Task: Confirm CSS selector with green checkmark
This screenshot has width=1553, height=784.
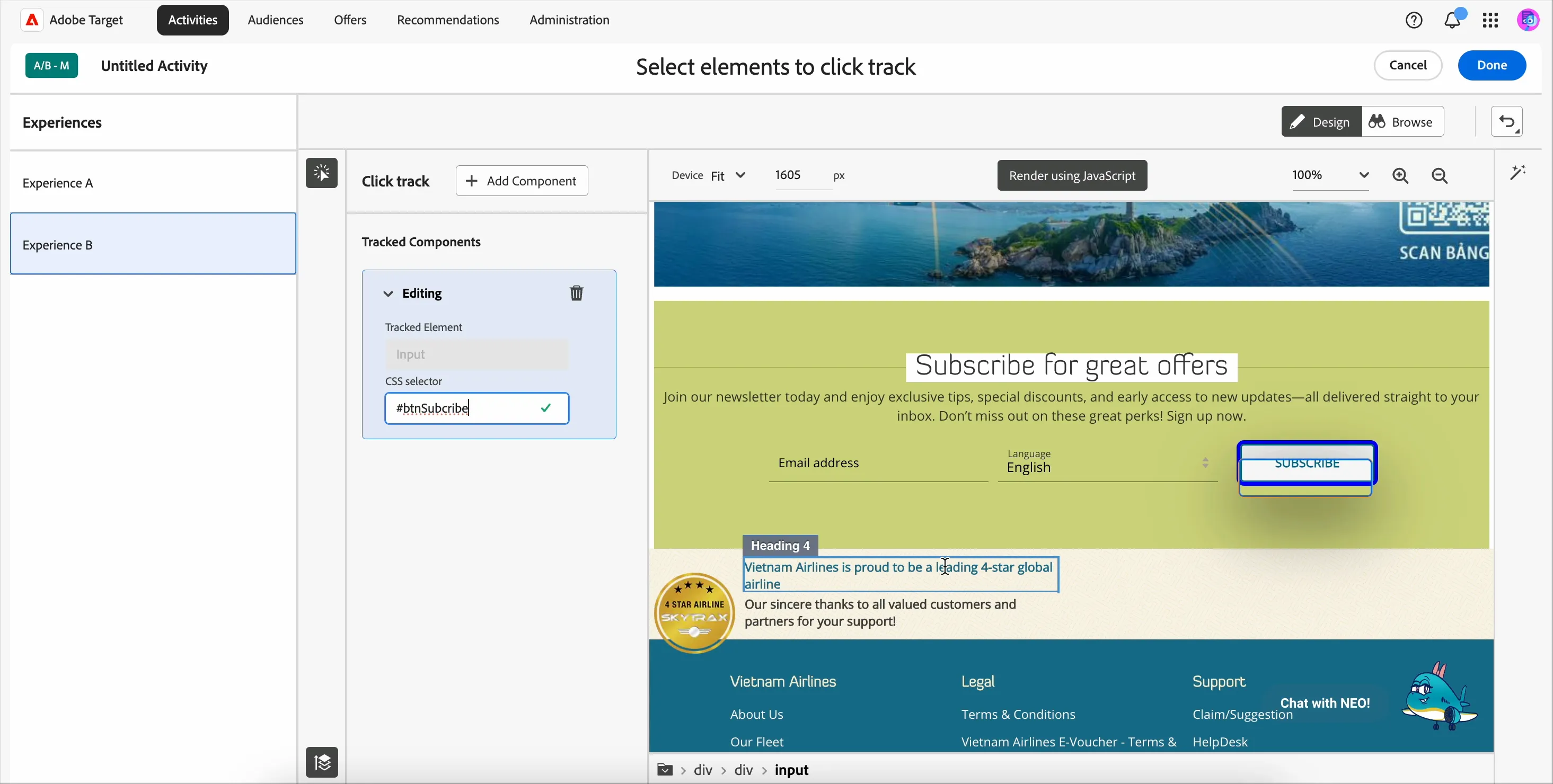Action: [546, 408]
